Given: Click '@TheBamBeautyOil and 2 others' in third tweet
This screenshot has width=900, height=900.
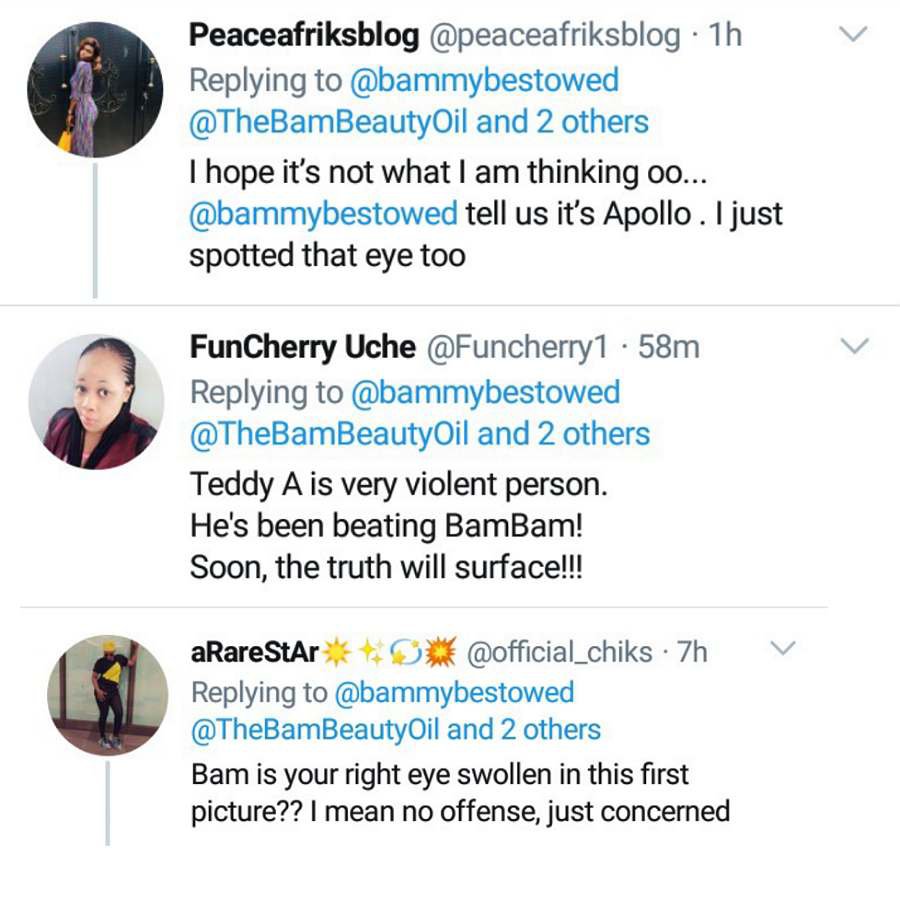Looking at the screenshot, I should coord(395,730).
